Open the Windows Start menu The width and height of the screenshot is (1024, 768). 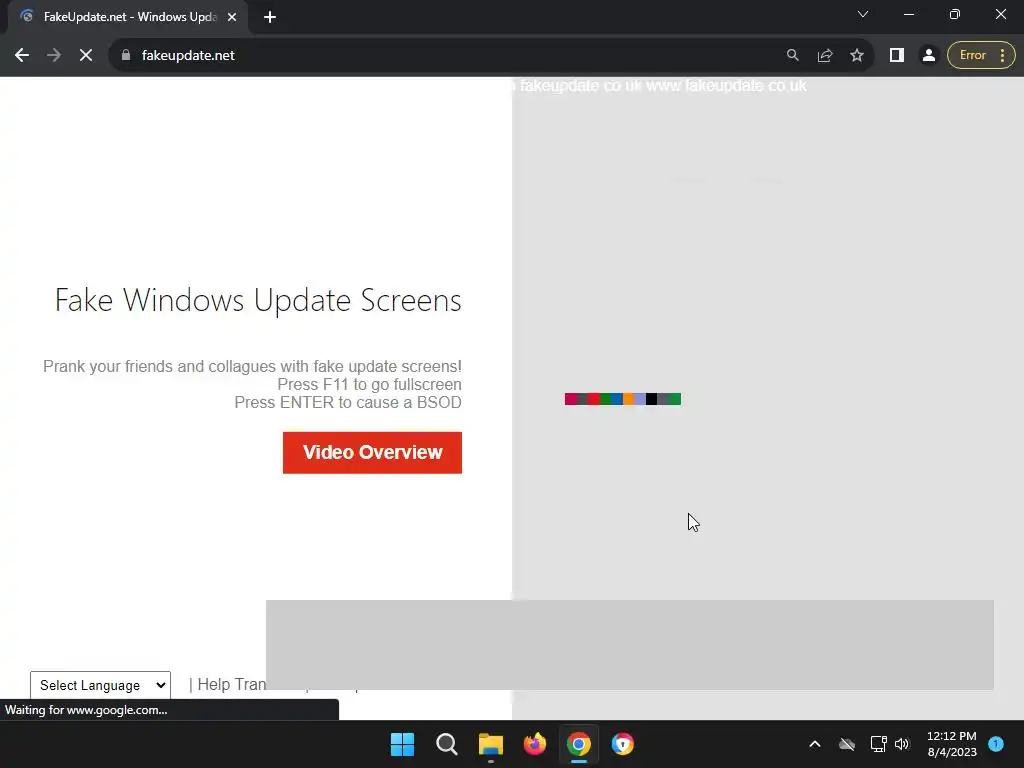[402, 744]
